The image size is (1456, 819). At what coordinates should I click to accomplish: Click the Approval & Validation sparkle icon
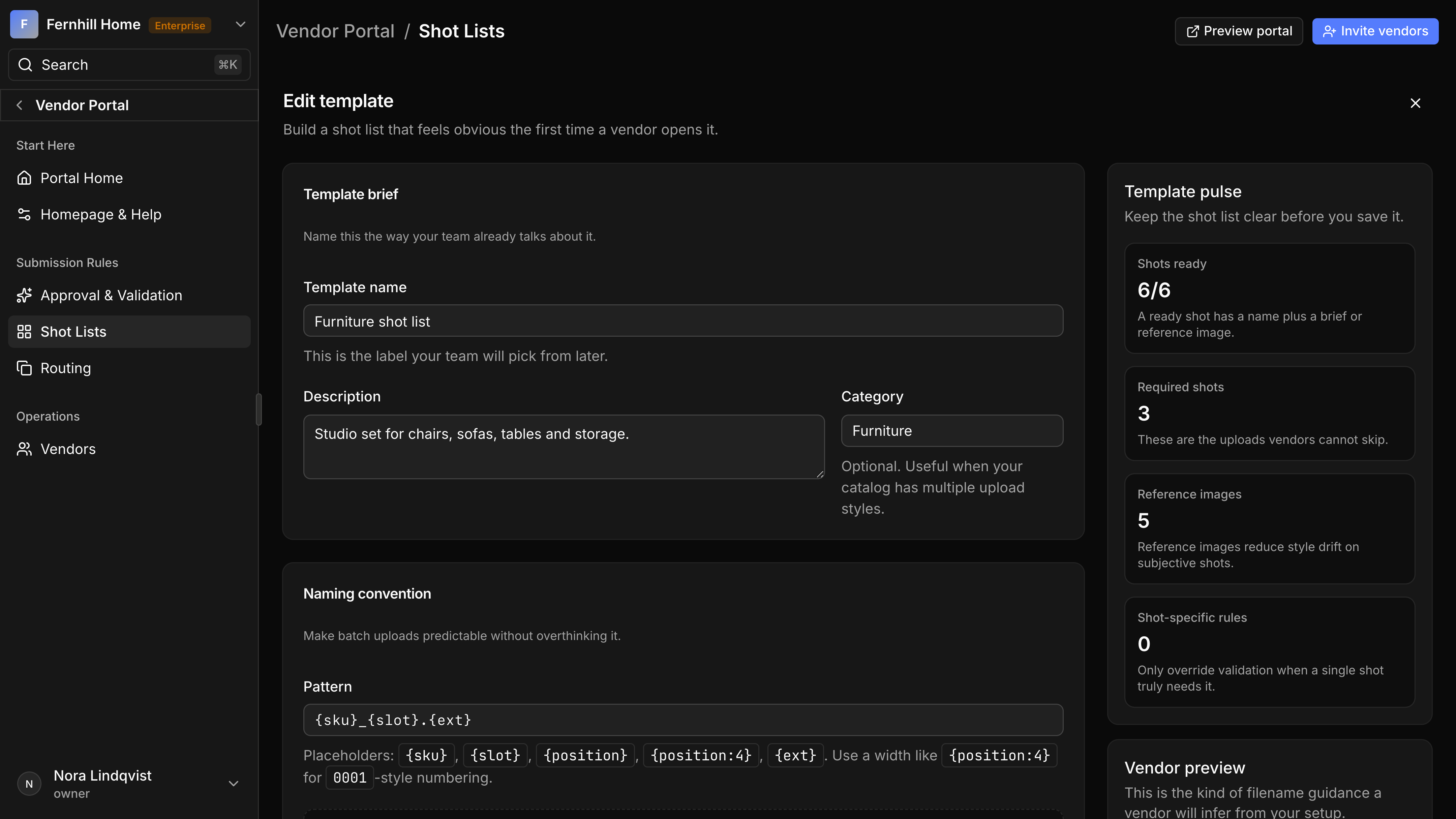point(24,295)
